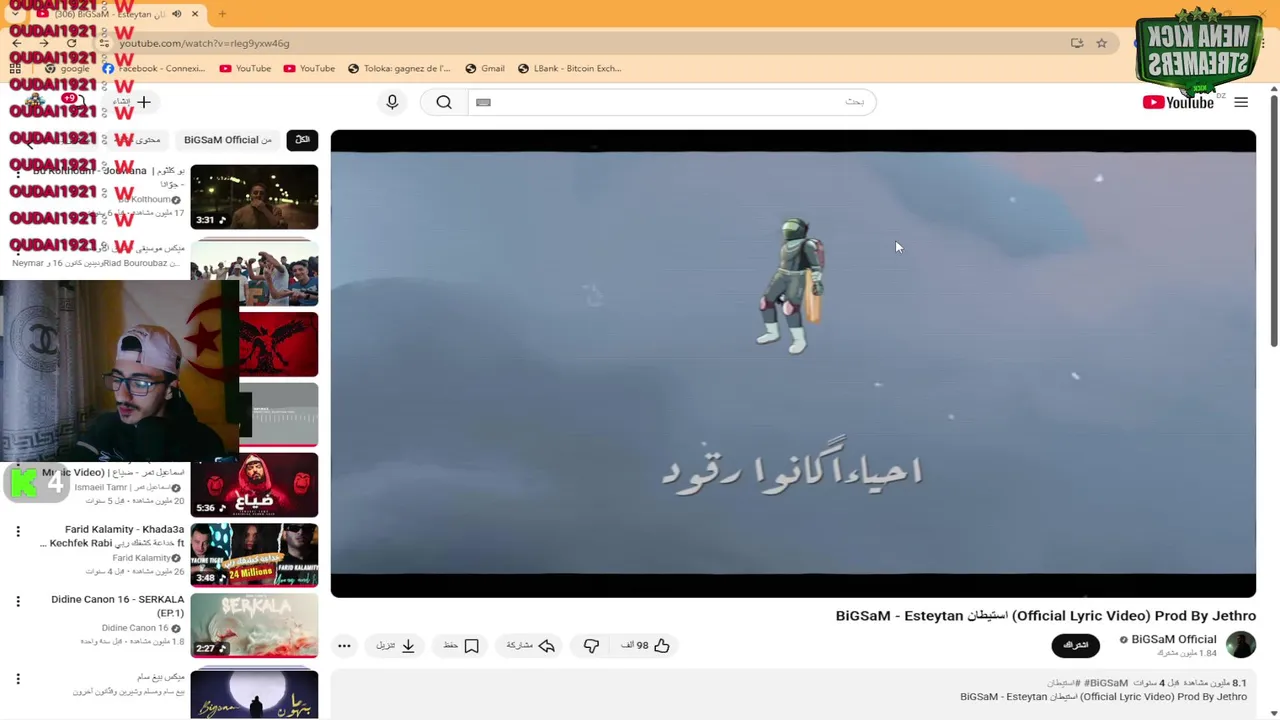This screenshot has height=720, width=1280.
Task: Open a new browser tab
Action: point(222,14)
